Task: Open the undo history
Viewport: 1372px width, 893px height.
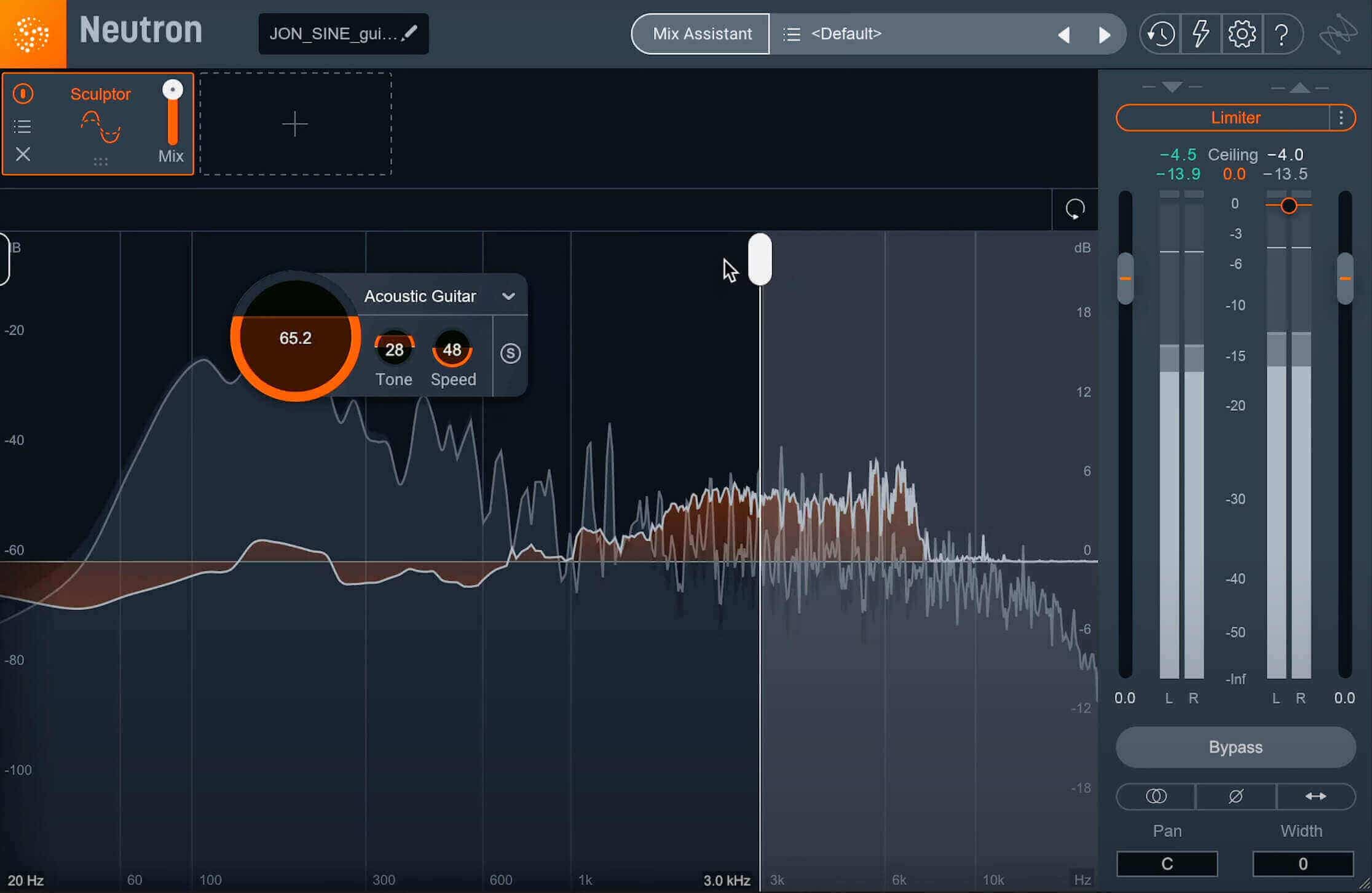Action: tap(1161, 34)
